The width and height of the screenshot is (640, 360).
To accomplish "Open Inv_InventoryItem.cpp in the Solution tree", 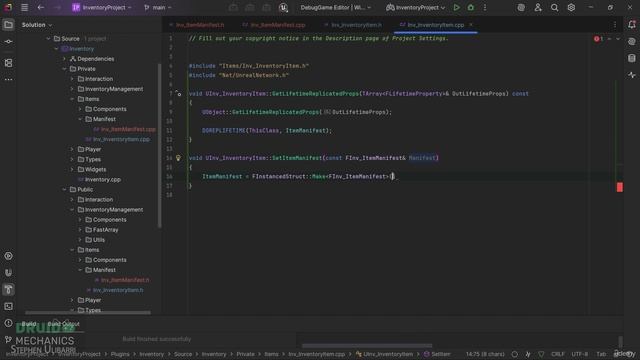I will pyautogui.click(x=121, y=139).
